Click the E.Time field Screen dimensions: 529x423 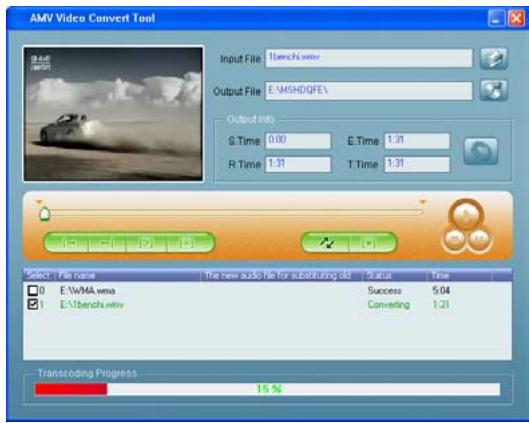[x=417, y=140]
